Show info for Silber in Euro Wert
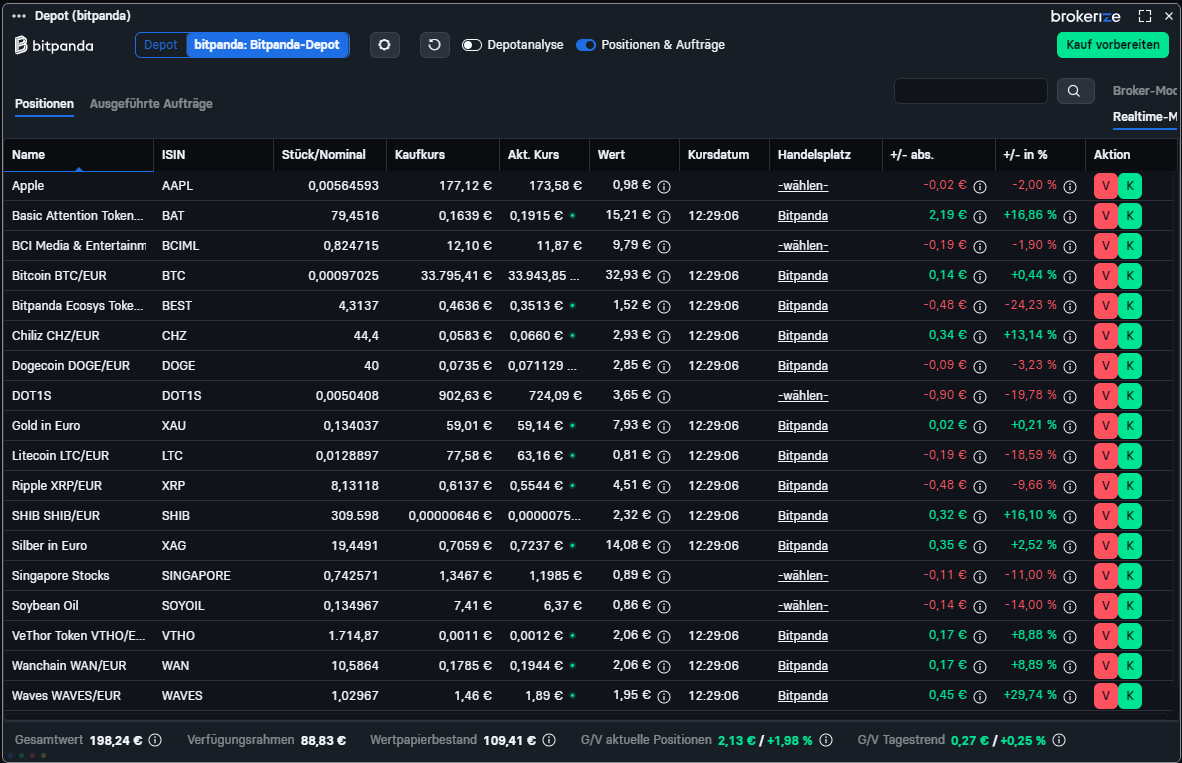Viewport: 1182px width, 763px height. pyautogui.click(x=664, y=547)
